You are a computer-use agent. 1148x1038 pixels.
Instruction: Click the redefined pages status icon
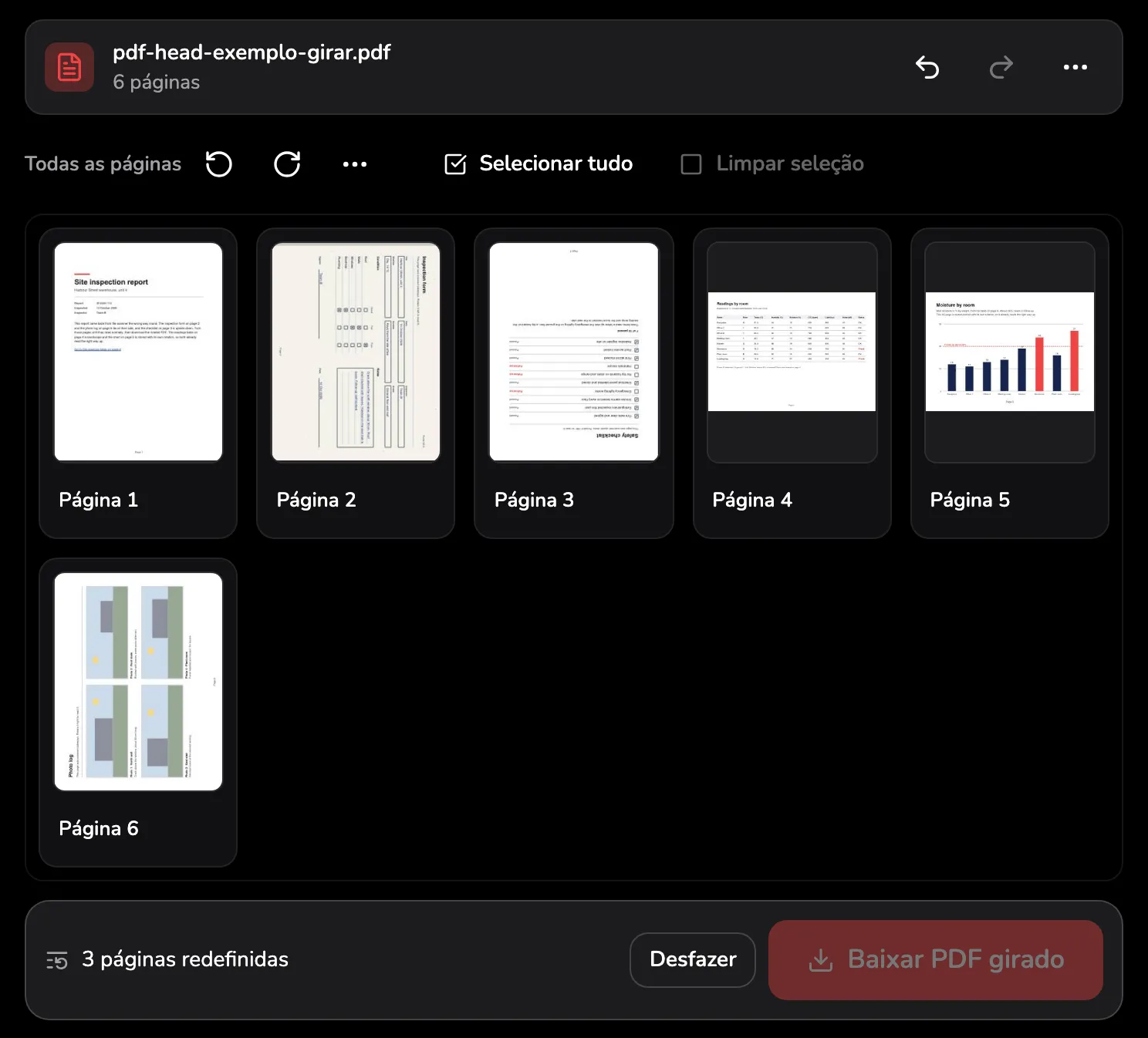[x=57, y=960]
